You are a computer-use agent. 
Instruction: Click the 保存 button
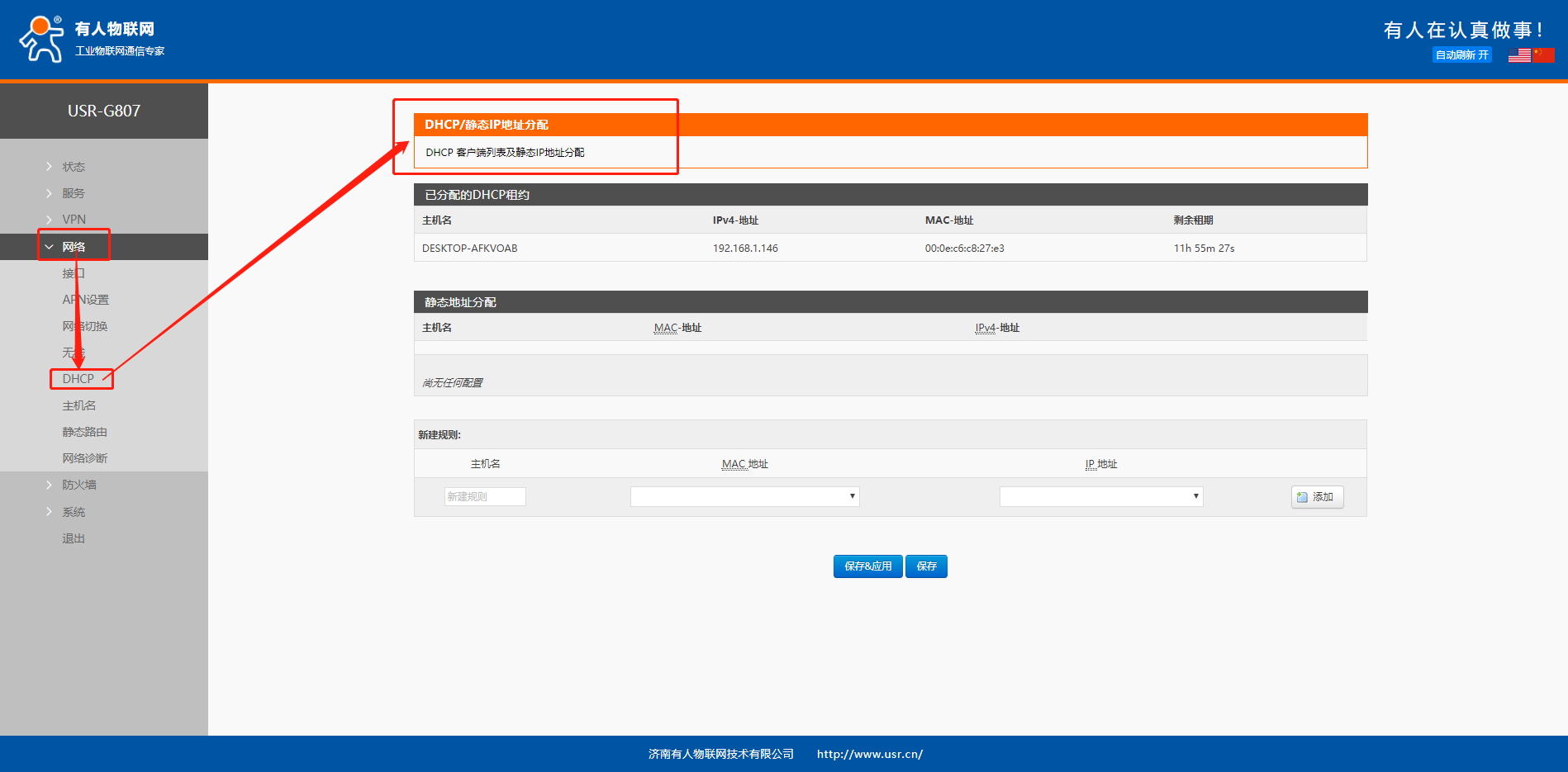926,566
